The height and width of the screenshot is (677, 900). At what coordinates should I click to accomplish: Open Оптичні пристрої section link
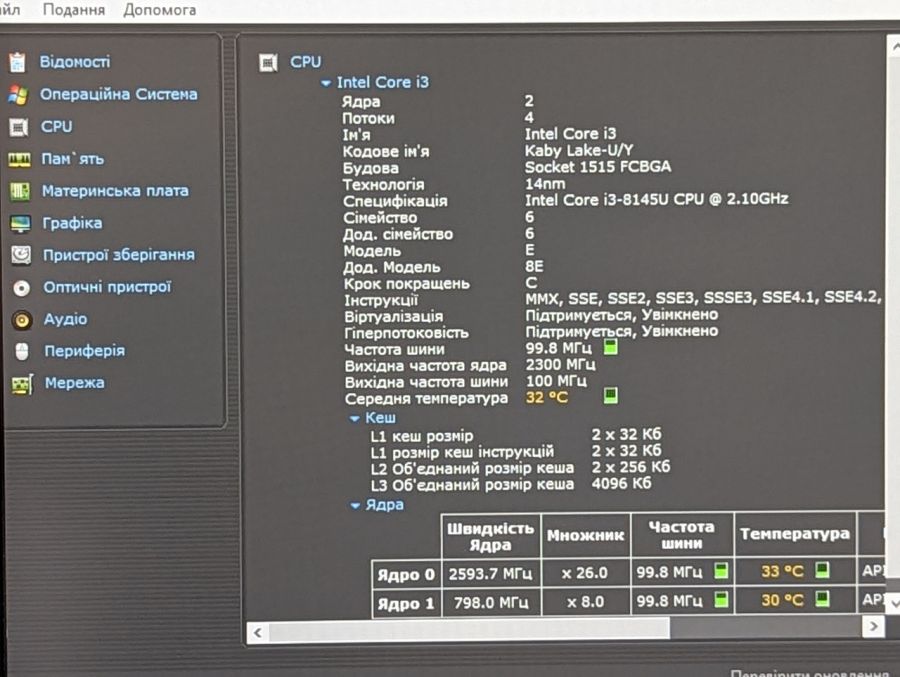coord(107,287)
